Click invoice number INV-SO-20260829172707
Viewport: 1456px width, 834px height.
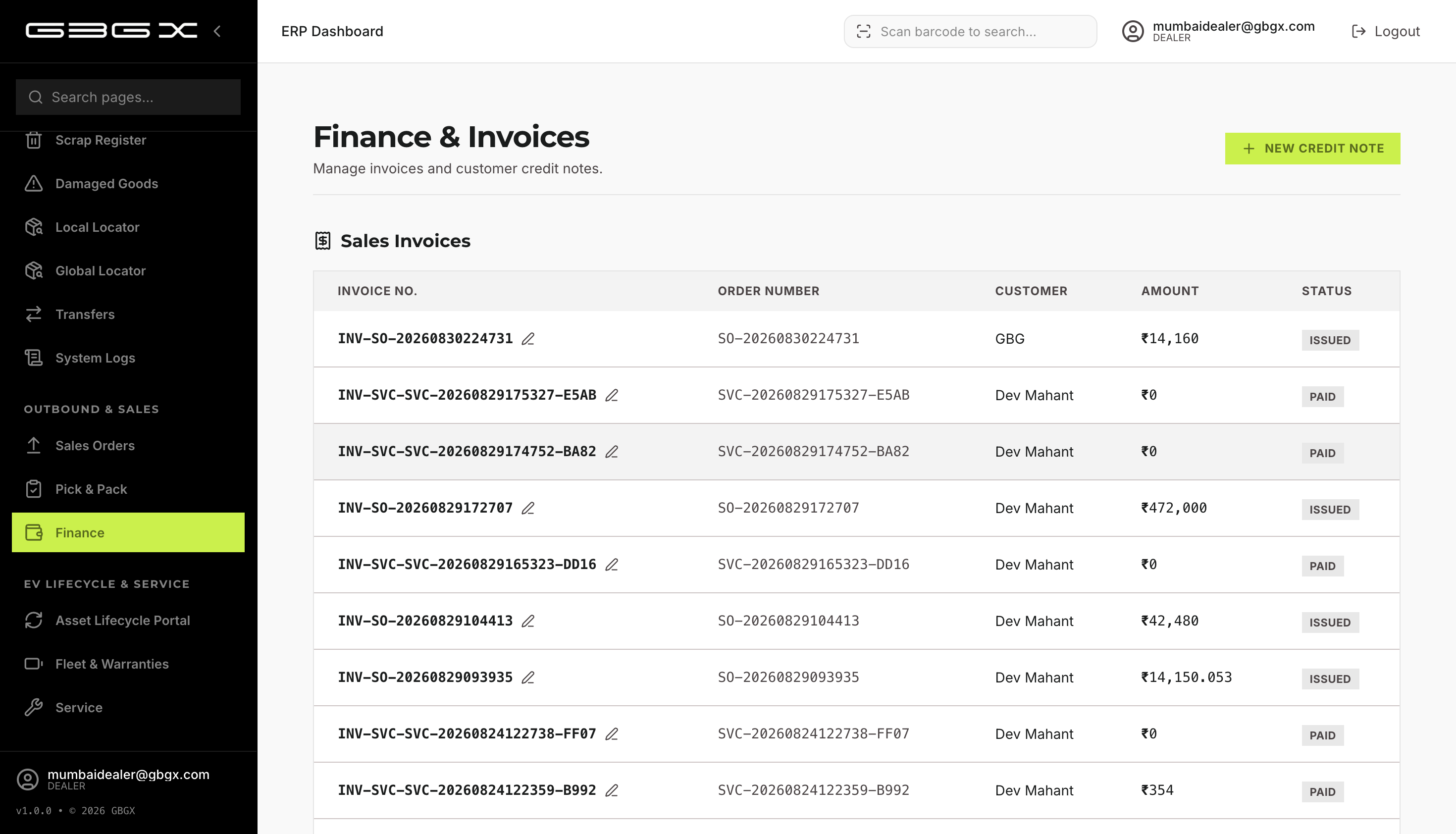pos(425,508)
